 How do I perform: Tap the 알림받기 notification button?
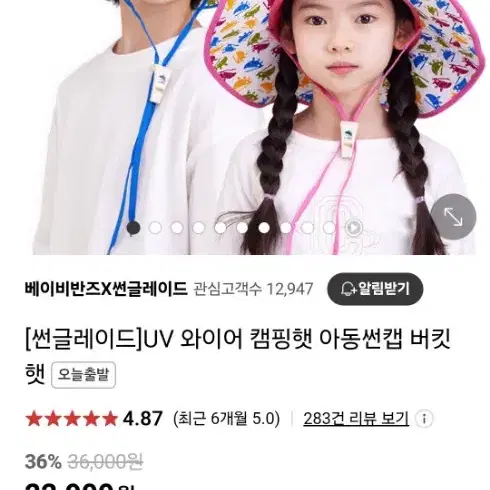click(x=375, y=289)
